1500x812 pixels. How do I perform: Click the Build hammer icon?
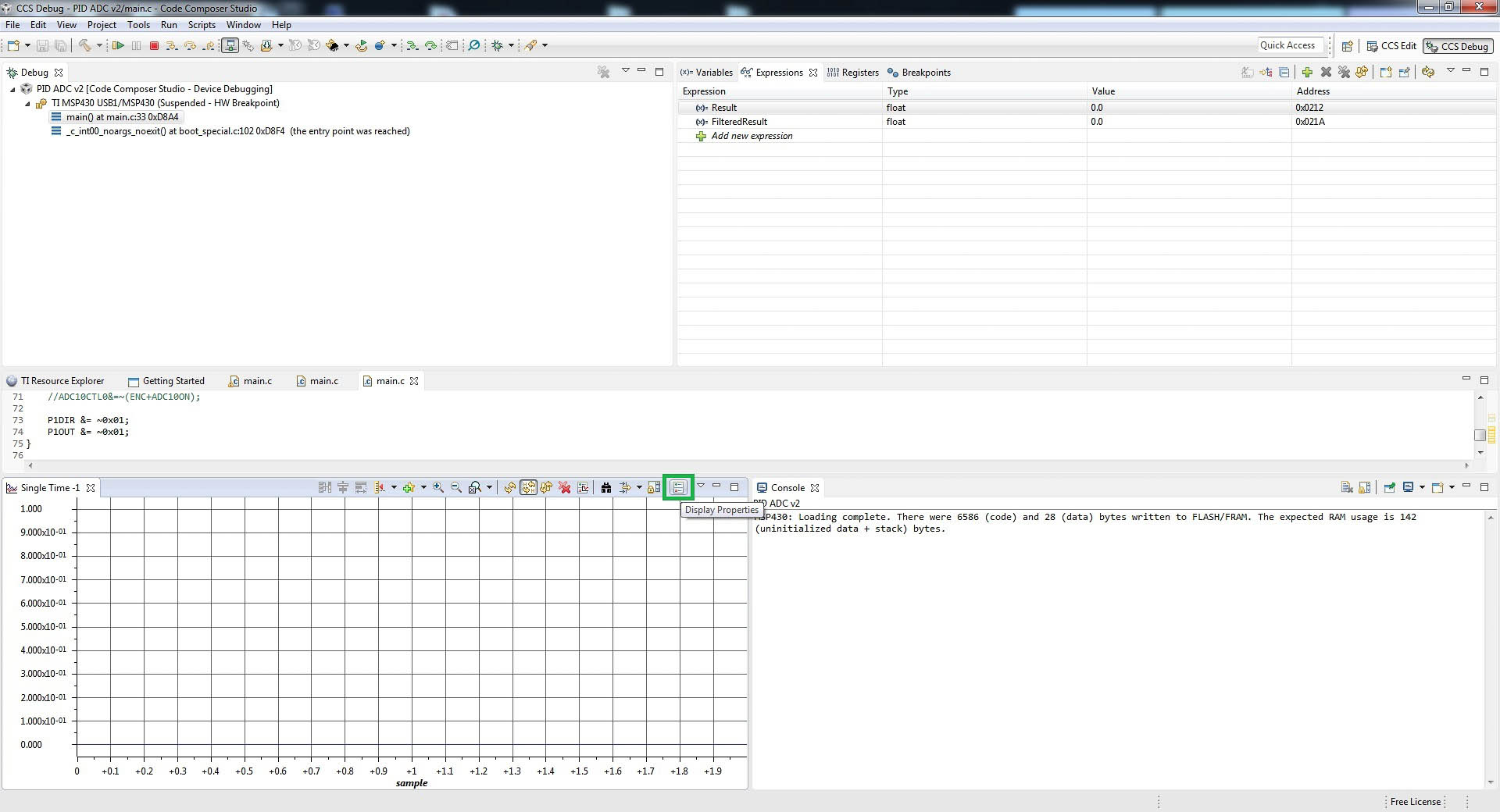pyautogui.click(x=85, y=45)
